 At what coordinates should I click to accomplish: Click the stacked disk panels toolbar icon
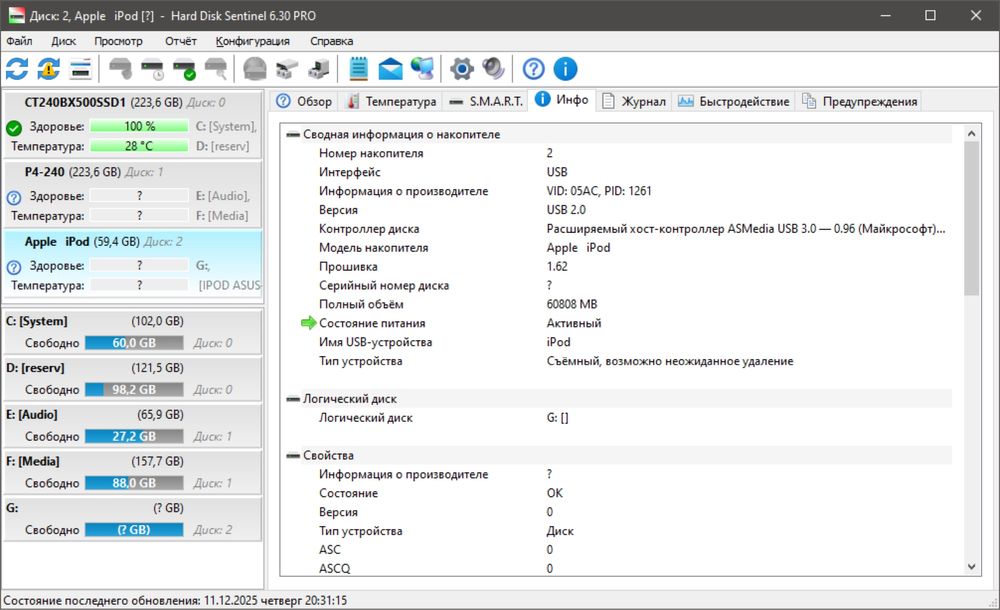tap(81, 69)
